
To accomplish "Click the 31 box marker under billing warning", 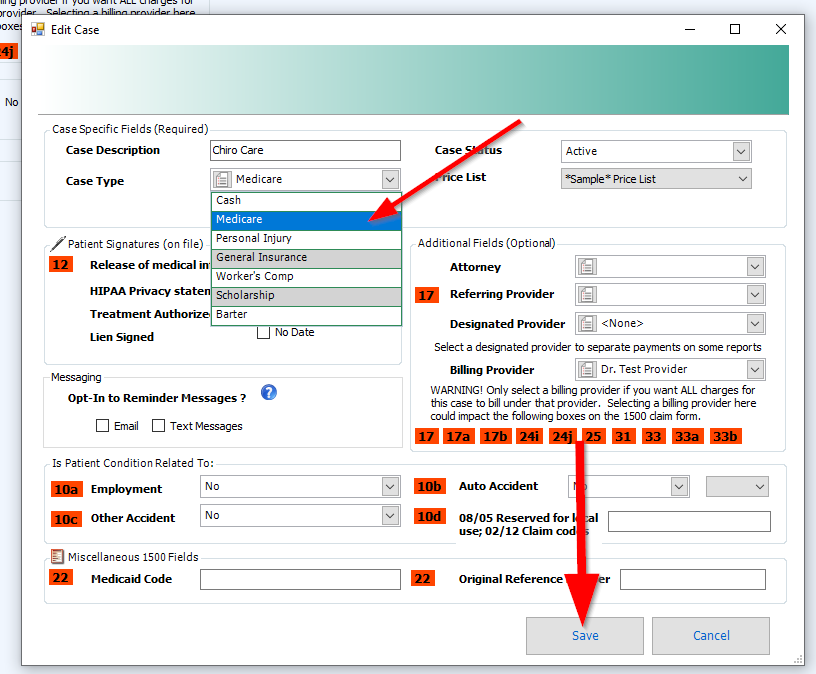I will point(623,436).
